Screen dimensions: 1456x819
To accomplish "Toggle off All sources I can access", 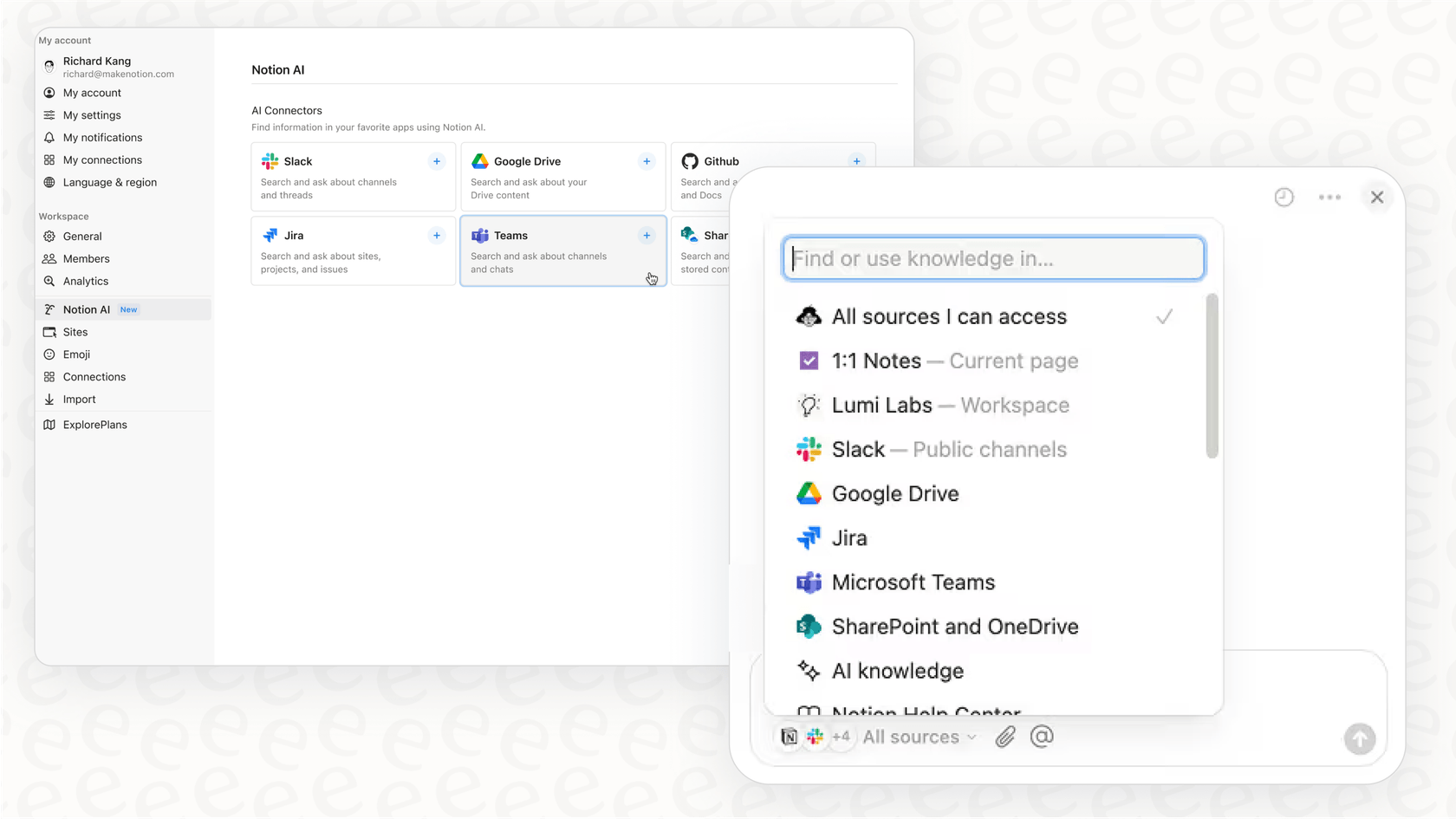I will point(949,316).
